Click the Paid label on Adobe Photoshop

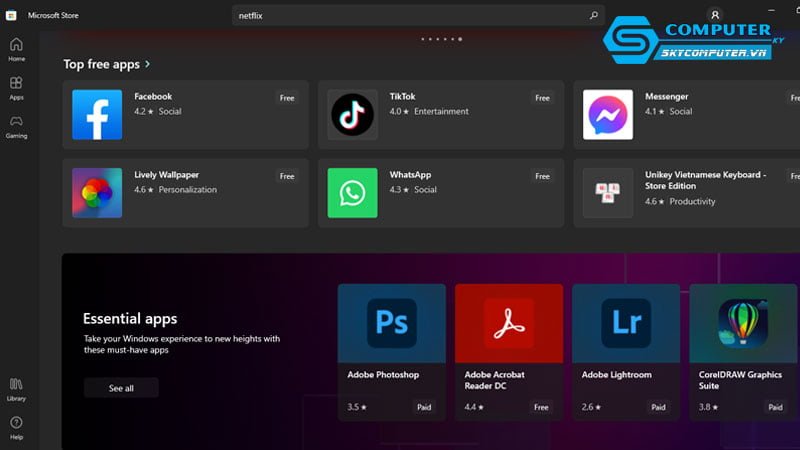click(424, 407)
